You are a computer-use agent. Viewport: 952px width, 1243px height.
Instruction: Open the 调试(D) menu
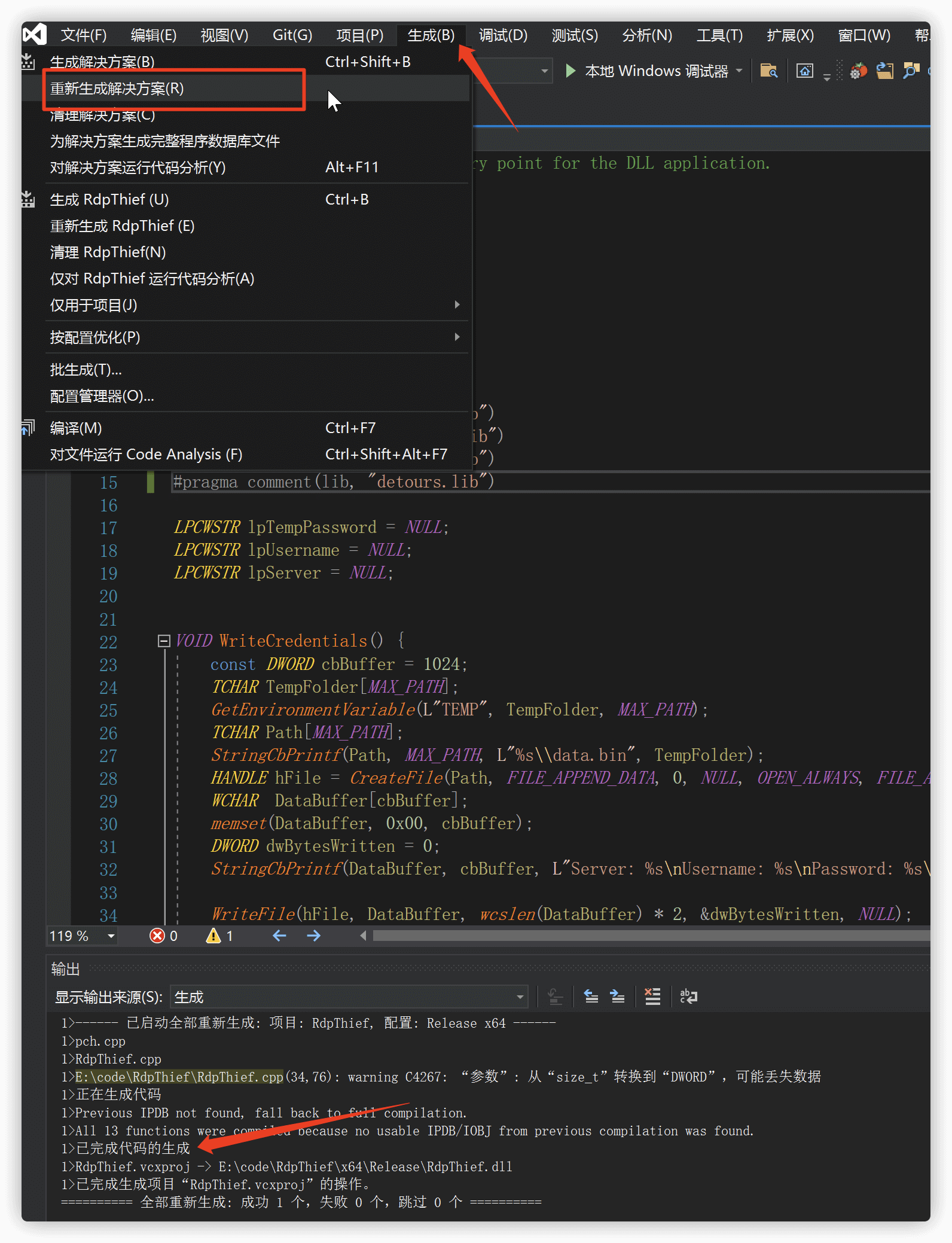[504, 35]
